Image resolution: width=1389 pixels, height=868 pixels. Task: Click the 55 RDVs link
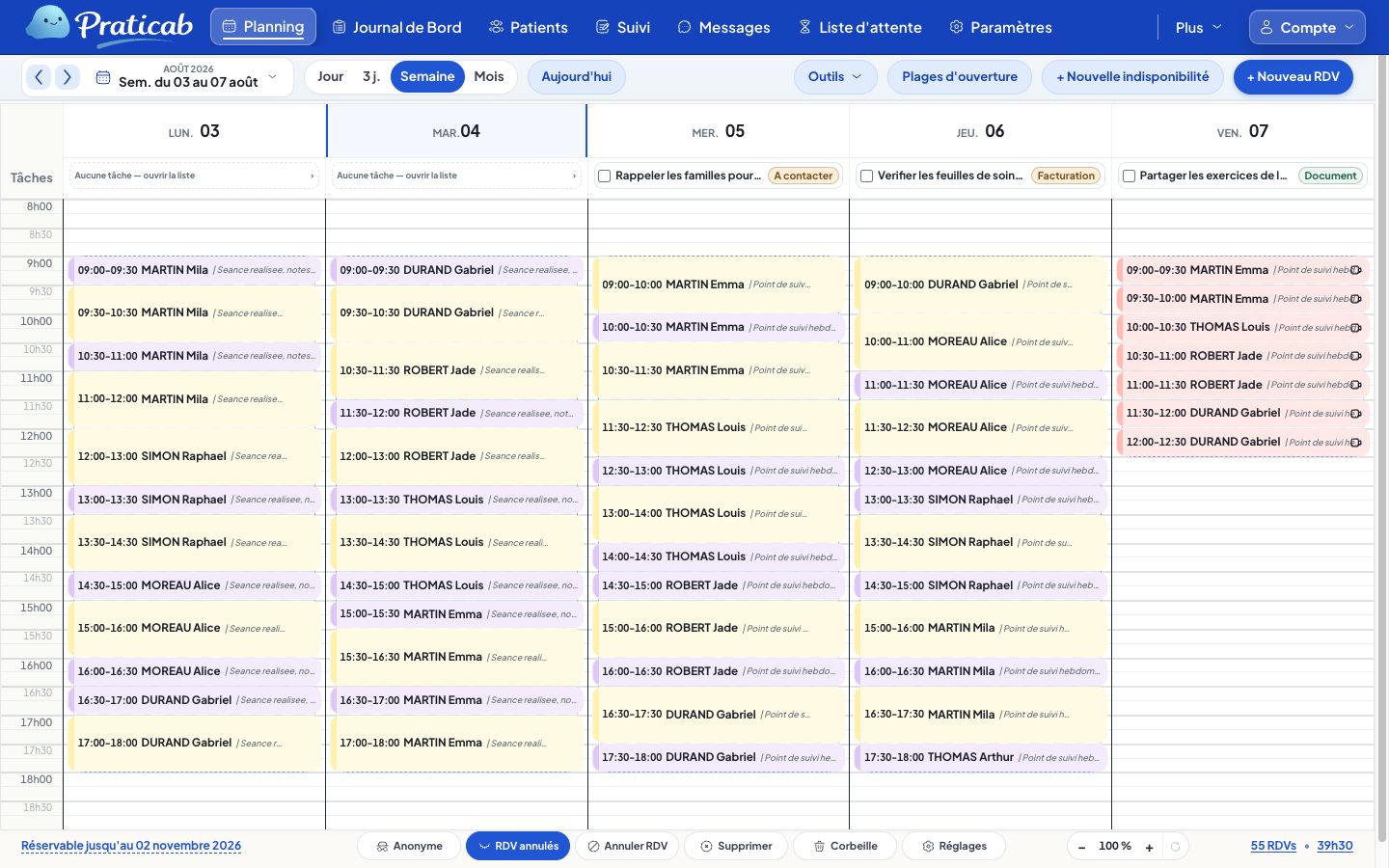[x=1273, y=846]
